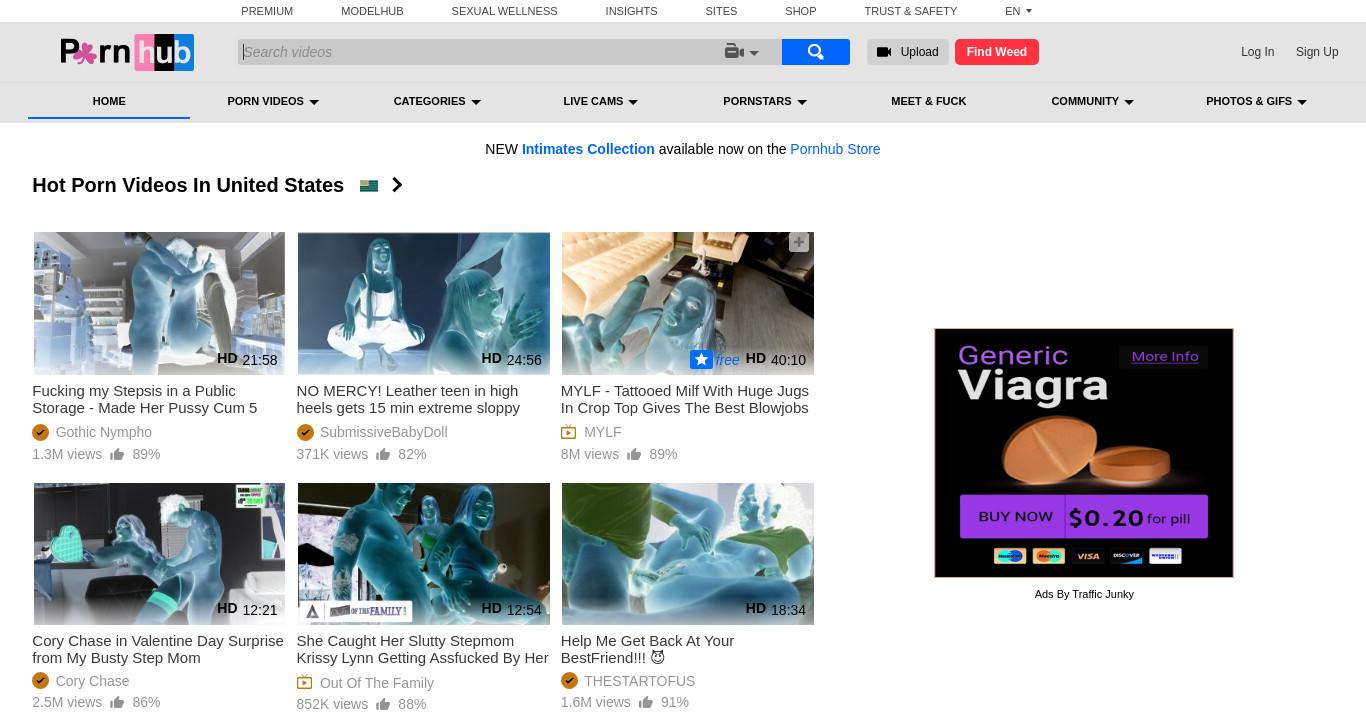Click the right chevron next to United States heading
Screen dimensions: 1366x728
pos(397,185)
